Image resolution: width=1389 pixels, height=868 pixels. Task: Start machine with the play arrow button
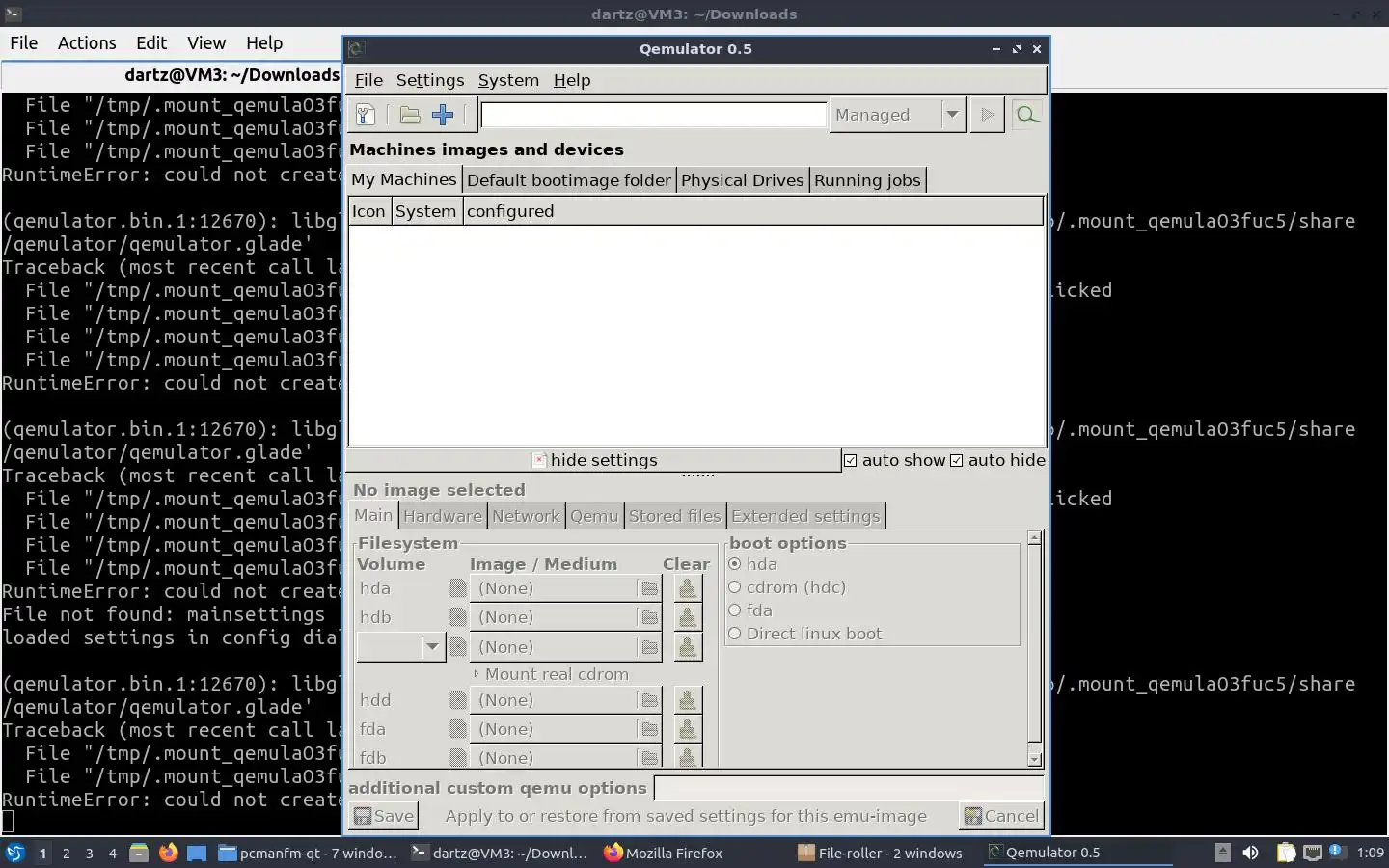[x=987, y=115]
